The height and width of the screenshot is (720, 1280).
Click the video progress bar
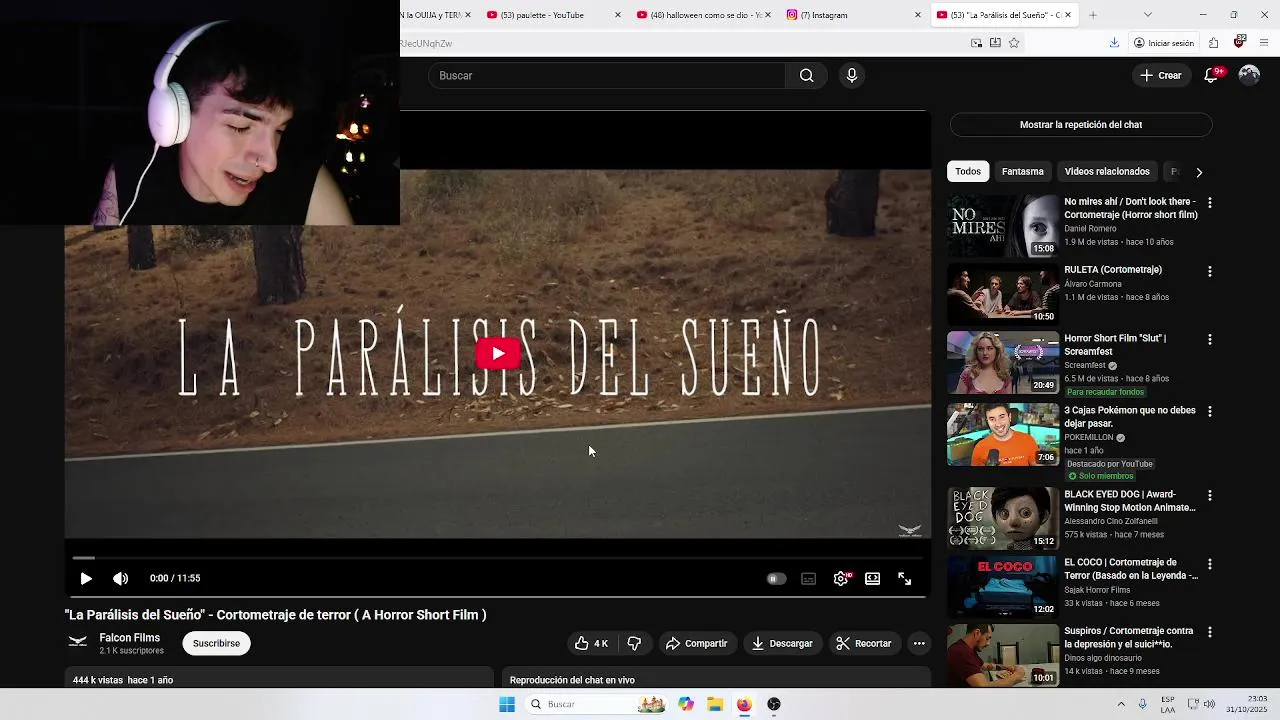[497, 557]
